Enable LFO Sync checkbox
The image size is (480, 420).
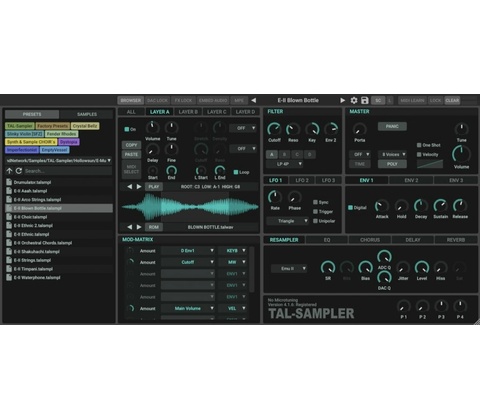[x=315, y=202]
